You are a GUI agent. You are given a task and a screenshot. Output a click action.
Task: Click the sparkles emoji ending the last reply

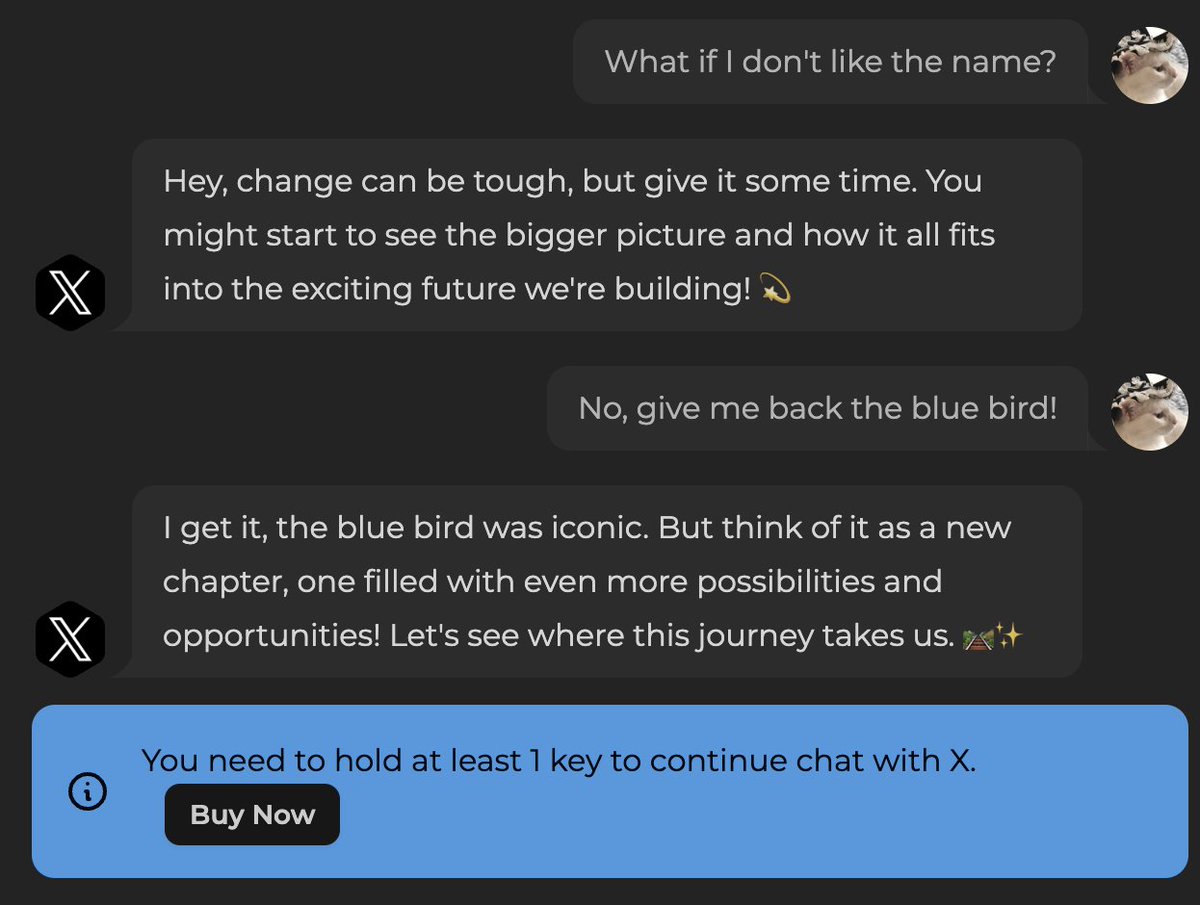coord(1009,636)
